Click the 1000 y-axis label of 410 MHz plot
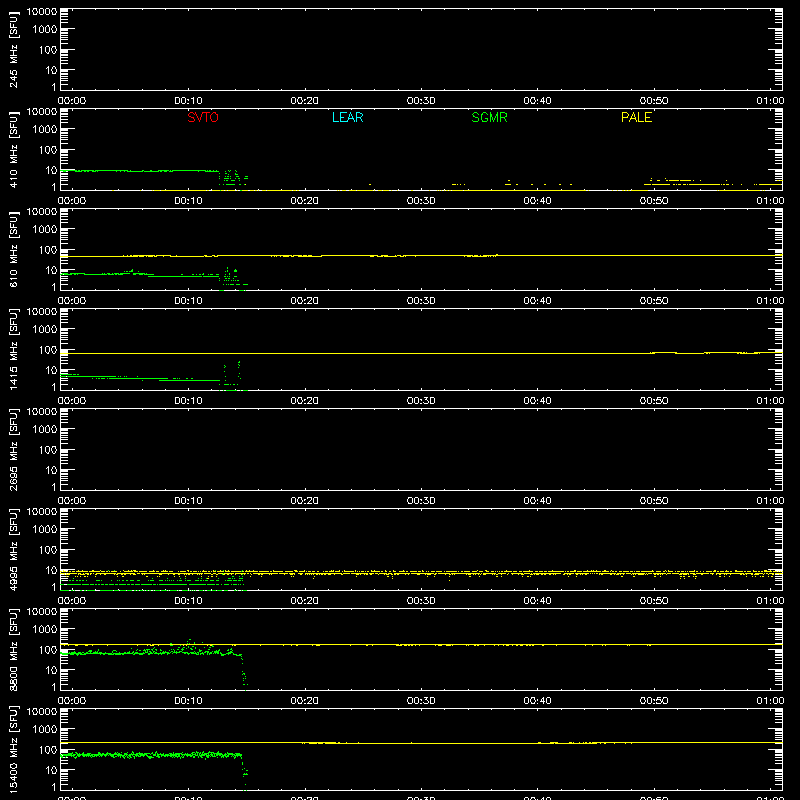The image size is (800, 800). pos(45,130)
